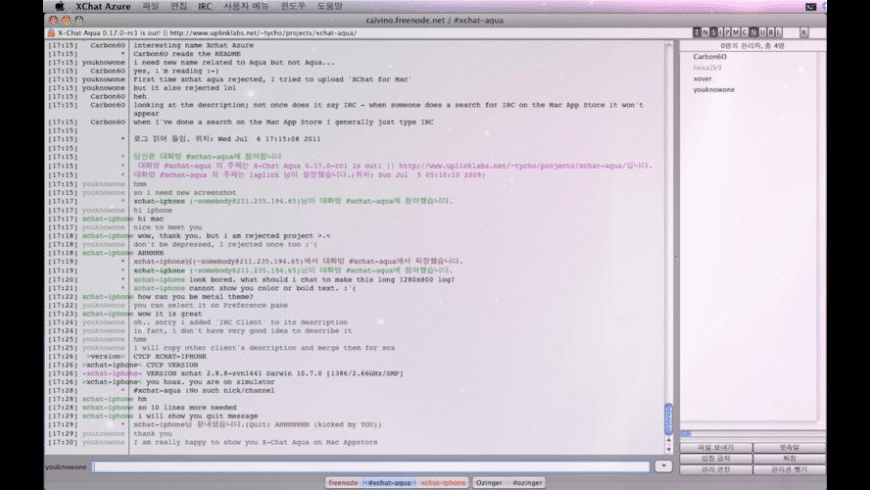The image size is (870, 490).
Task: Click the user count header above user list
Action: click(752, 46)
